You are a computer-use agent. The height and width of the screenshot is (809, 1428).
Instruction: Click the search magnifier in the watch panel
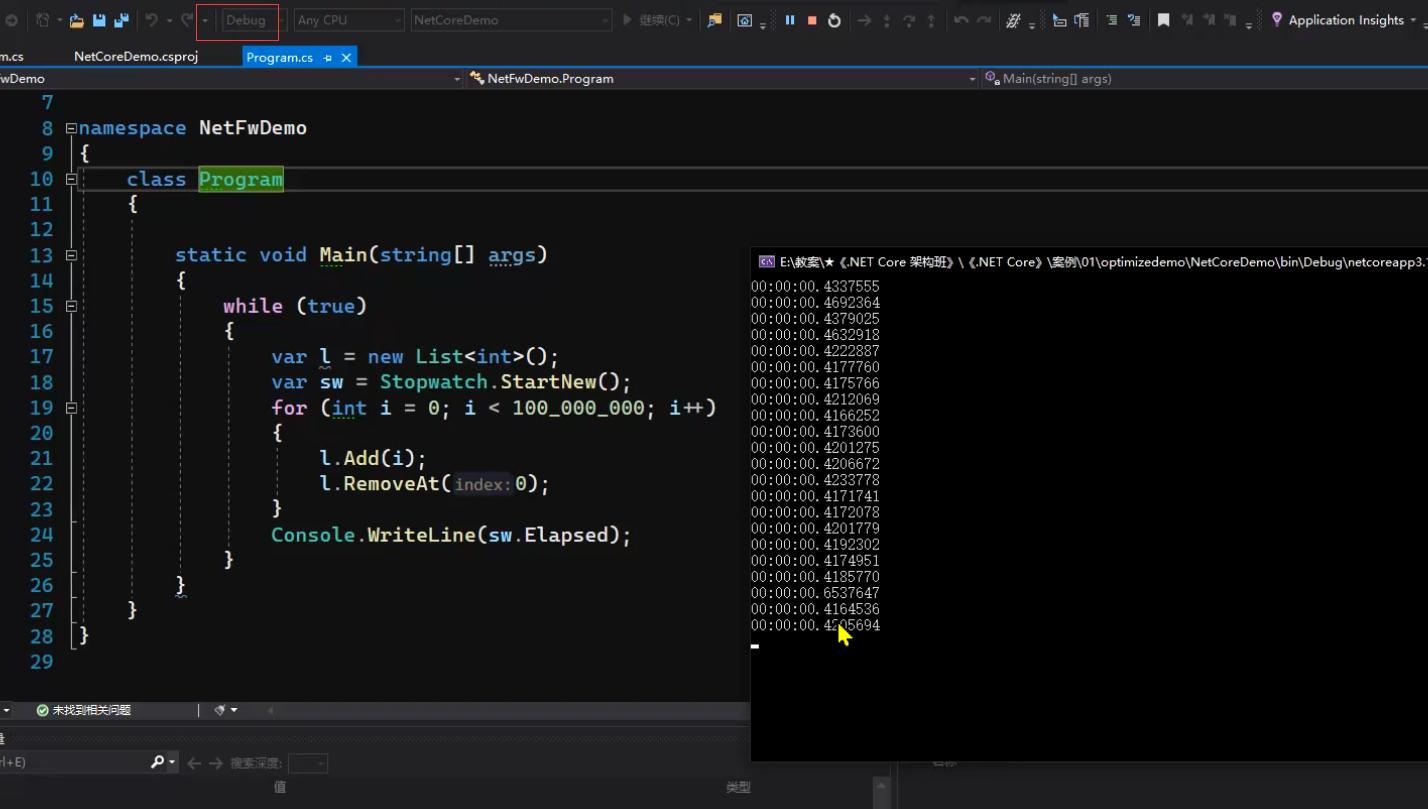pos(157,763)
